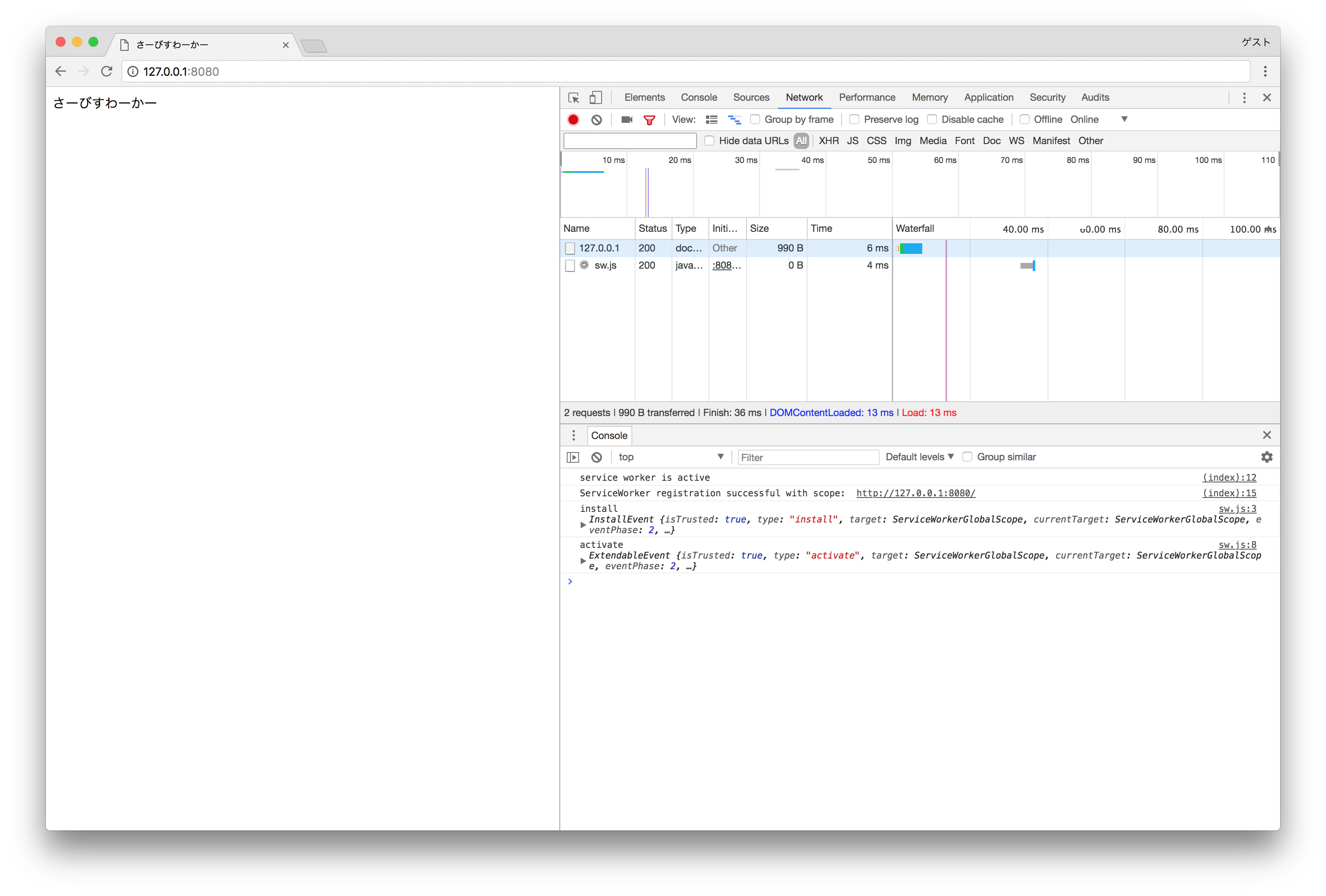Filter requests by XHR type
The image size is (1326, 896).
tap(828, 141)
